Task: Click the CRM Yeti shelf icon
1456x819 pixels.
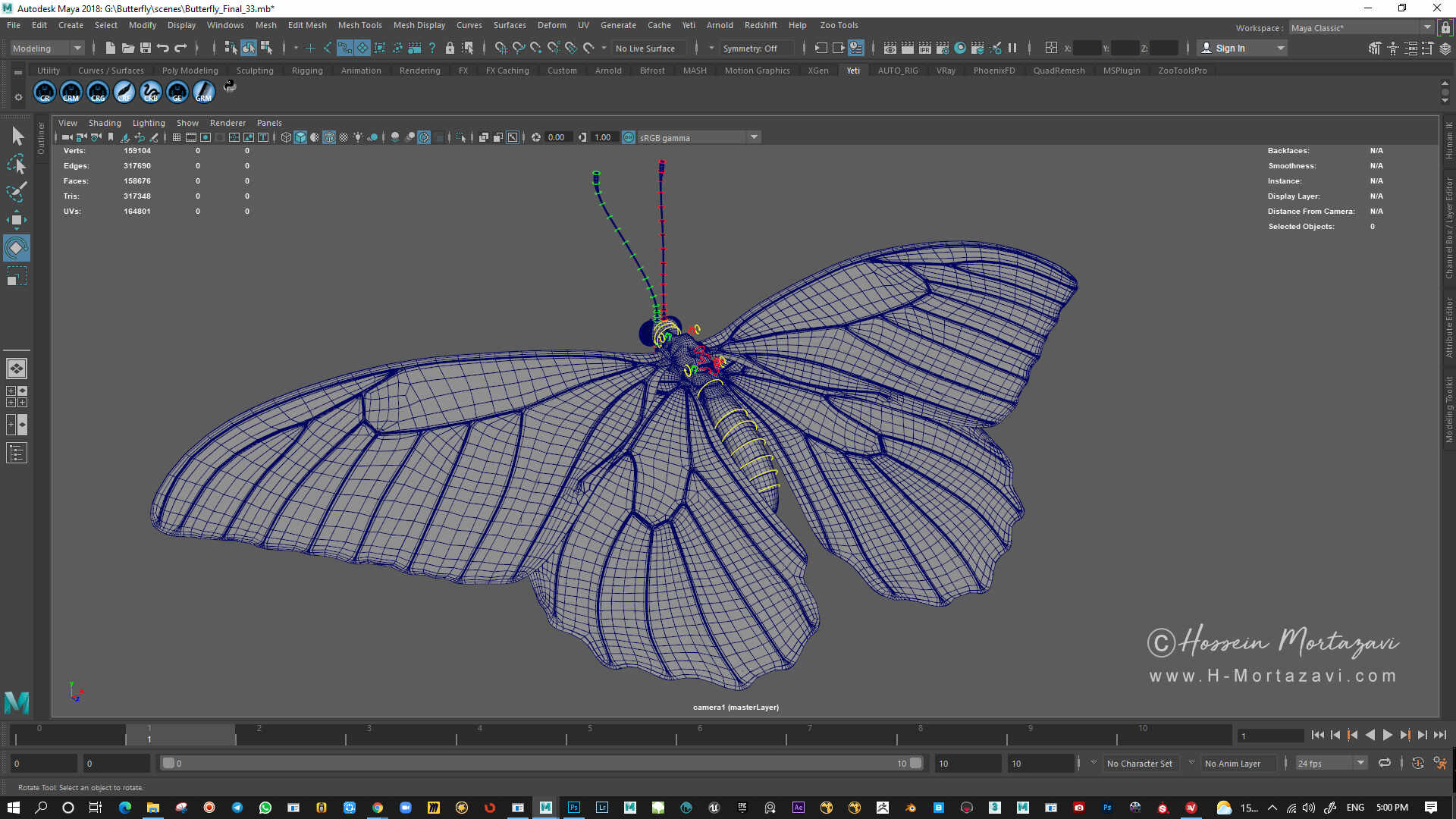Action: (71, 92)
